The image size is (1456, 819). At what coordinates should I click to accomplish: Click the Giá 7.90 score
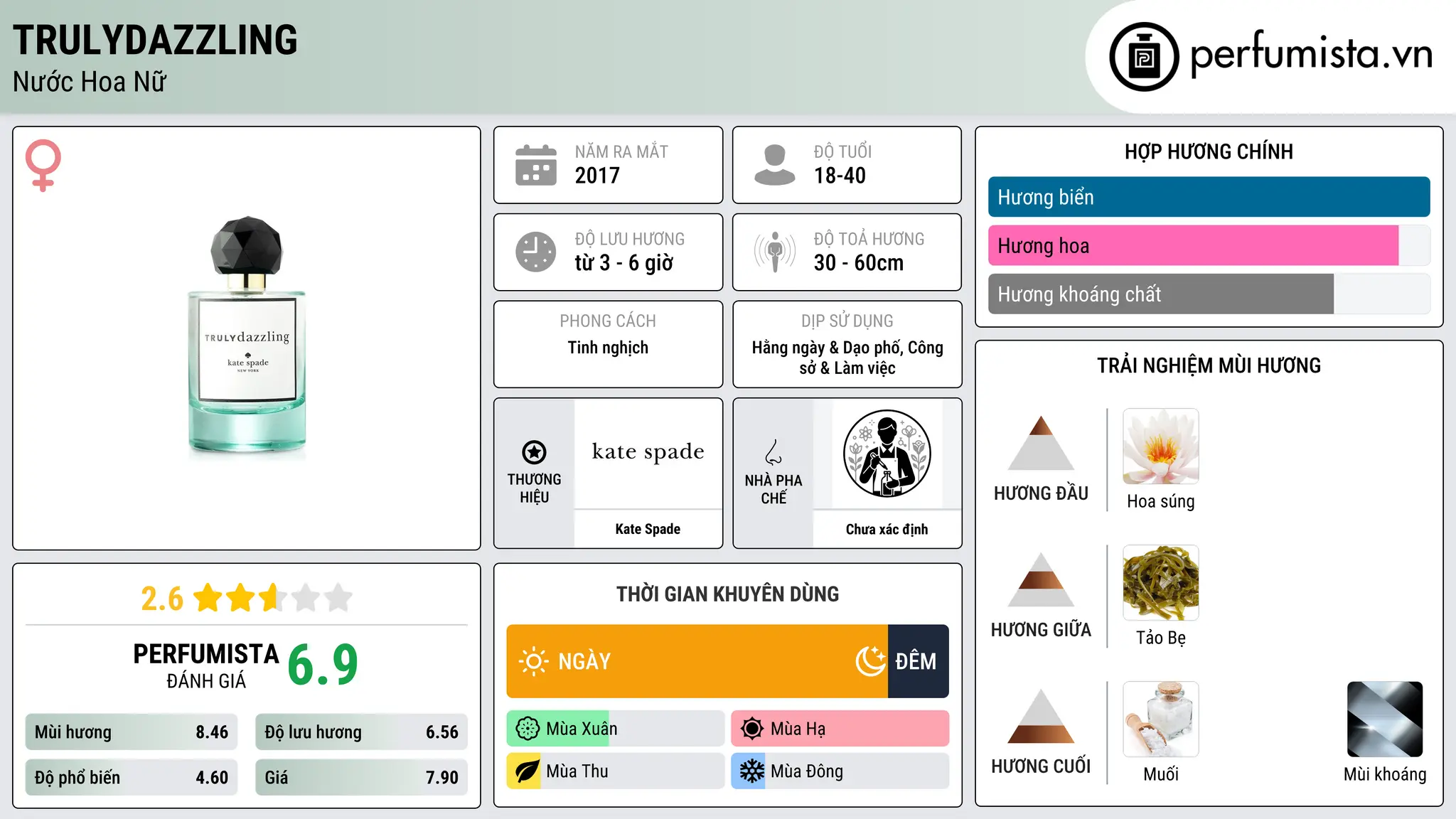[x=361, y=777]
